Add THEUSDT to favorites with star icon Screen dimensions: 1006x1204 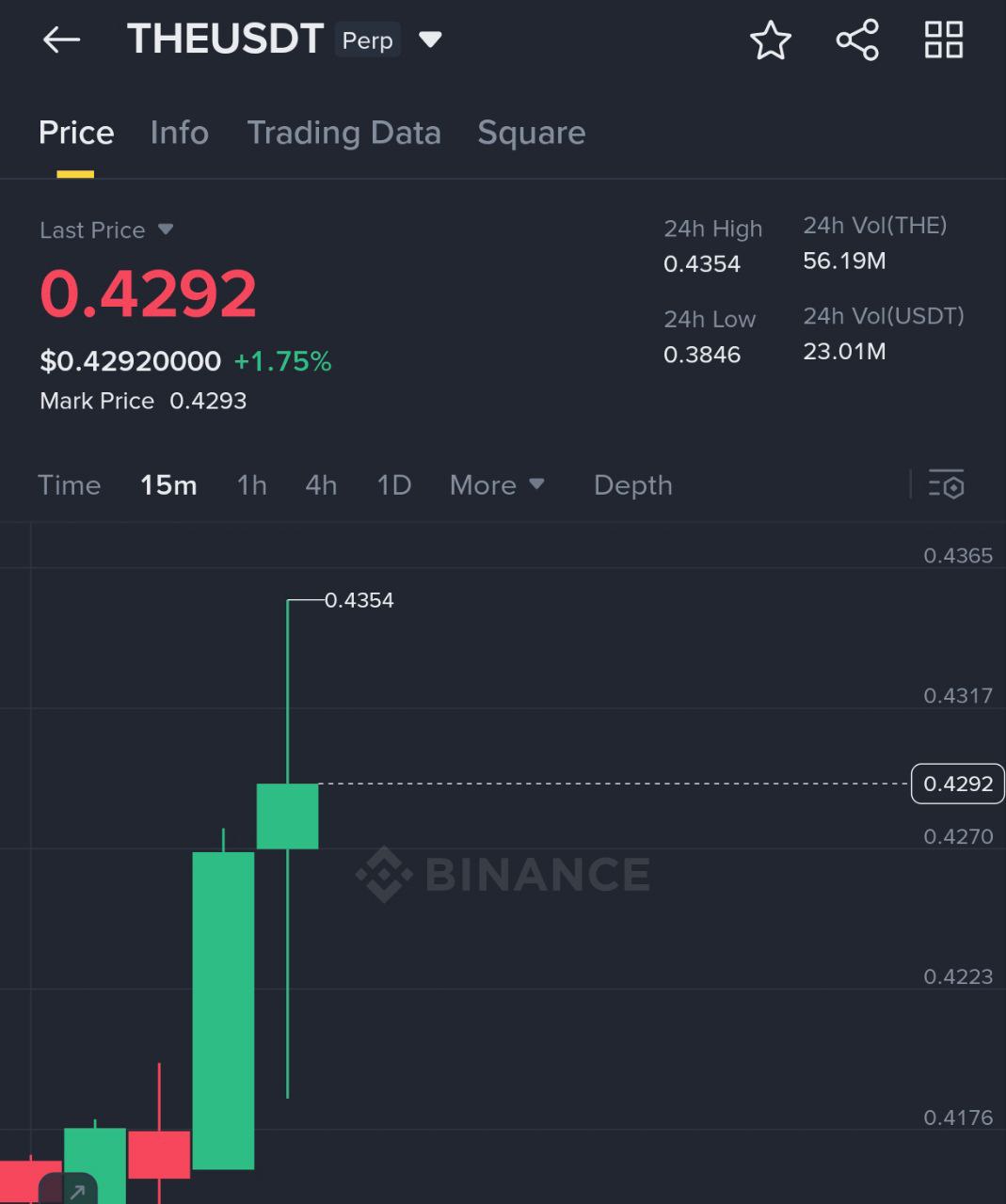coord(771,40)
